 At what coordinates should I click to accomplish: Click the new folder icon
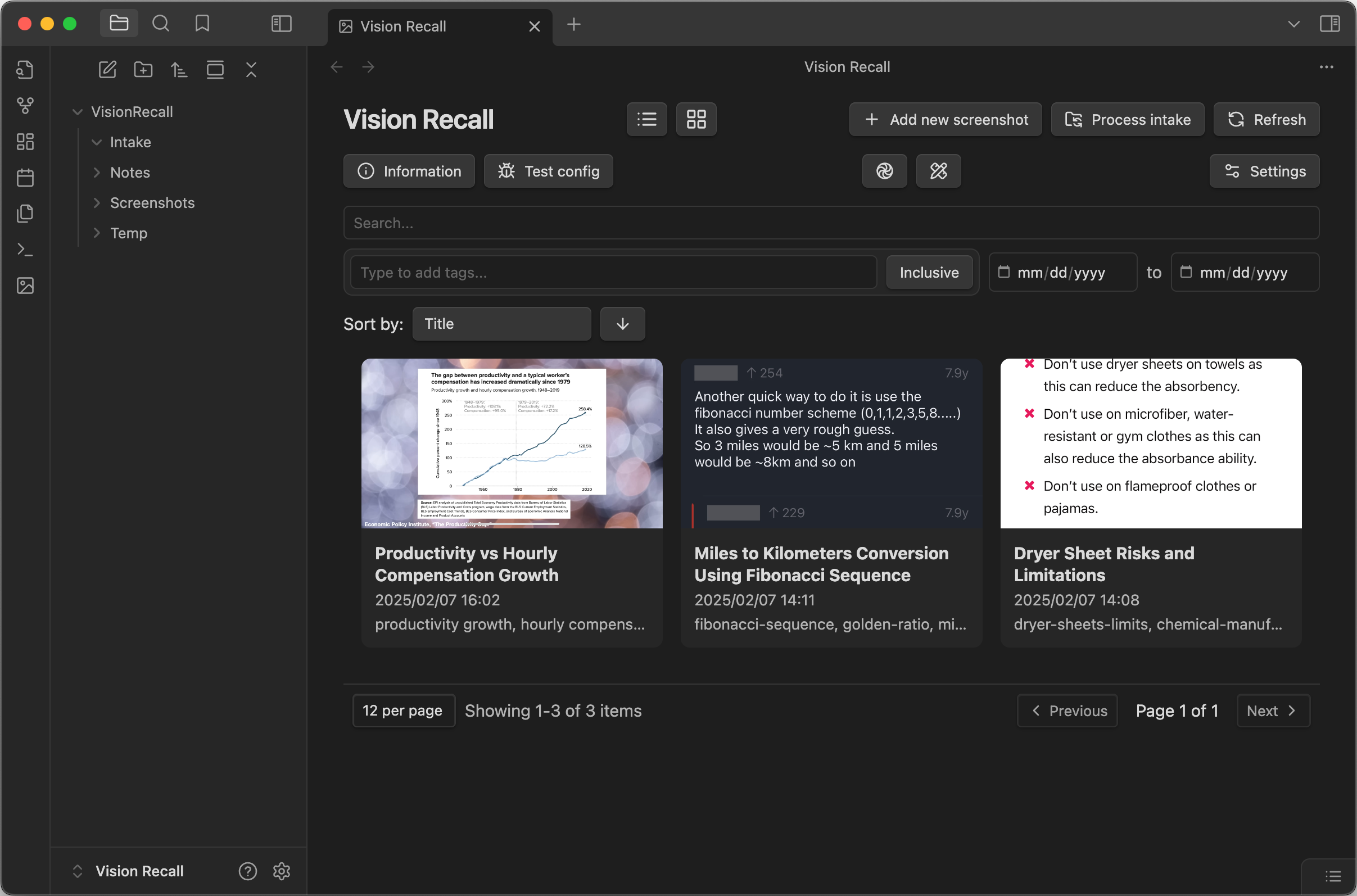click(143, 70)
